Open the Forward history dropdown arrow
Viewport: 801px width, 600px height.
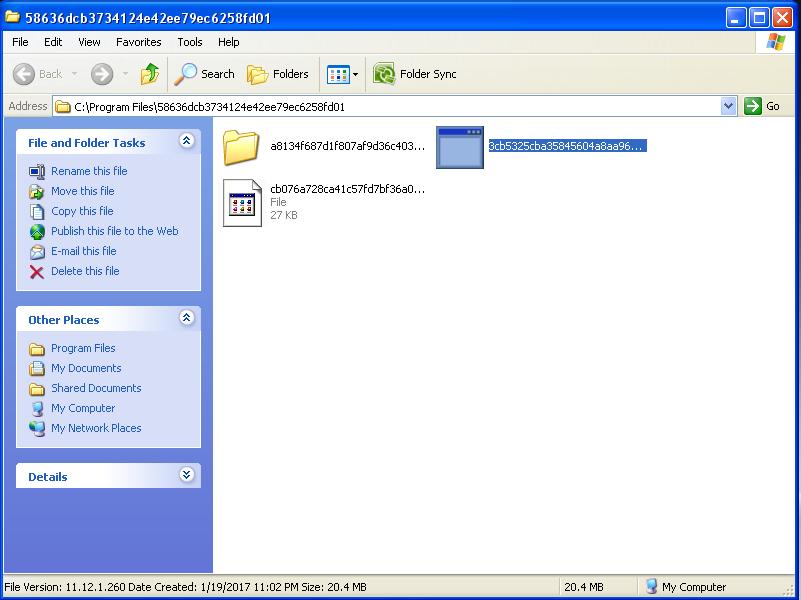point(125,74)
